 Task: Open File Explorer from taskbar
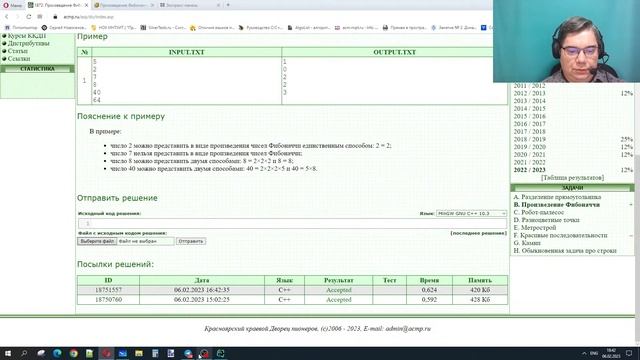pos(139,353)
